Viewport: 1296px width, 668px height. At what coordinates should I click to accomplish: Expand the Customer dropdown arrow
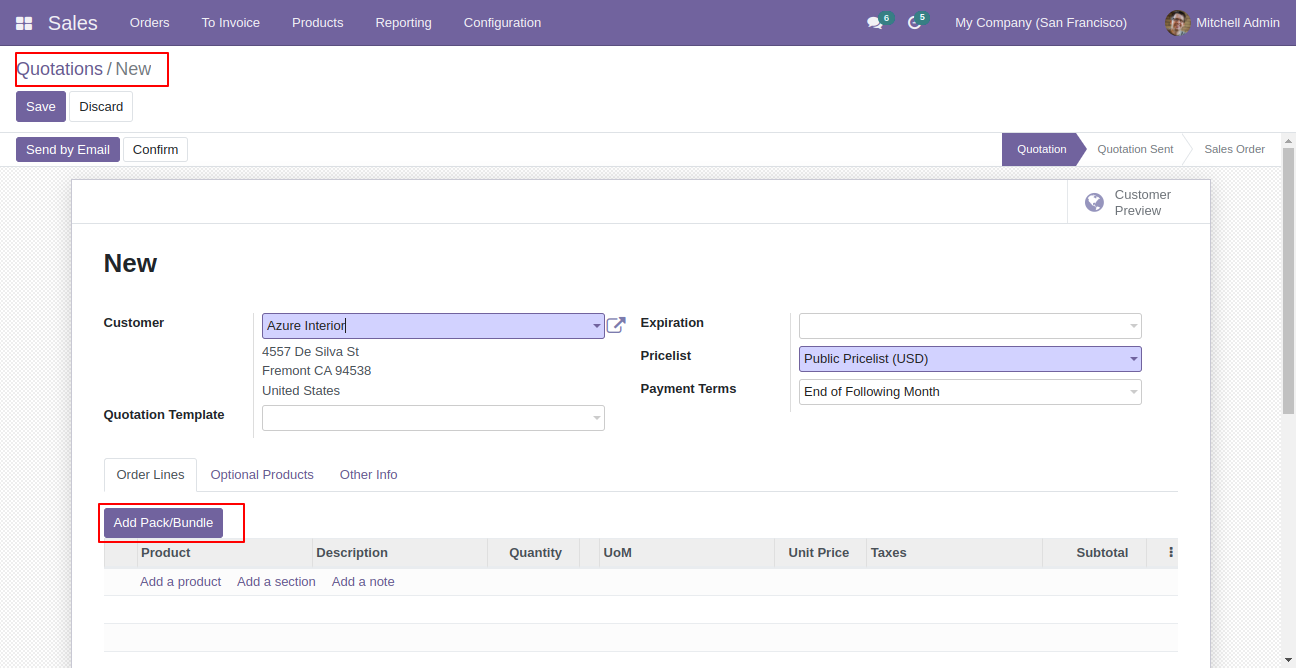596,326
